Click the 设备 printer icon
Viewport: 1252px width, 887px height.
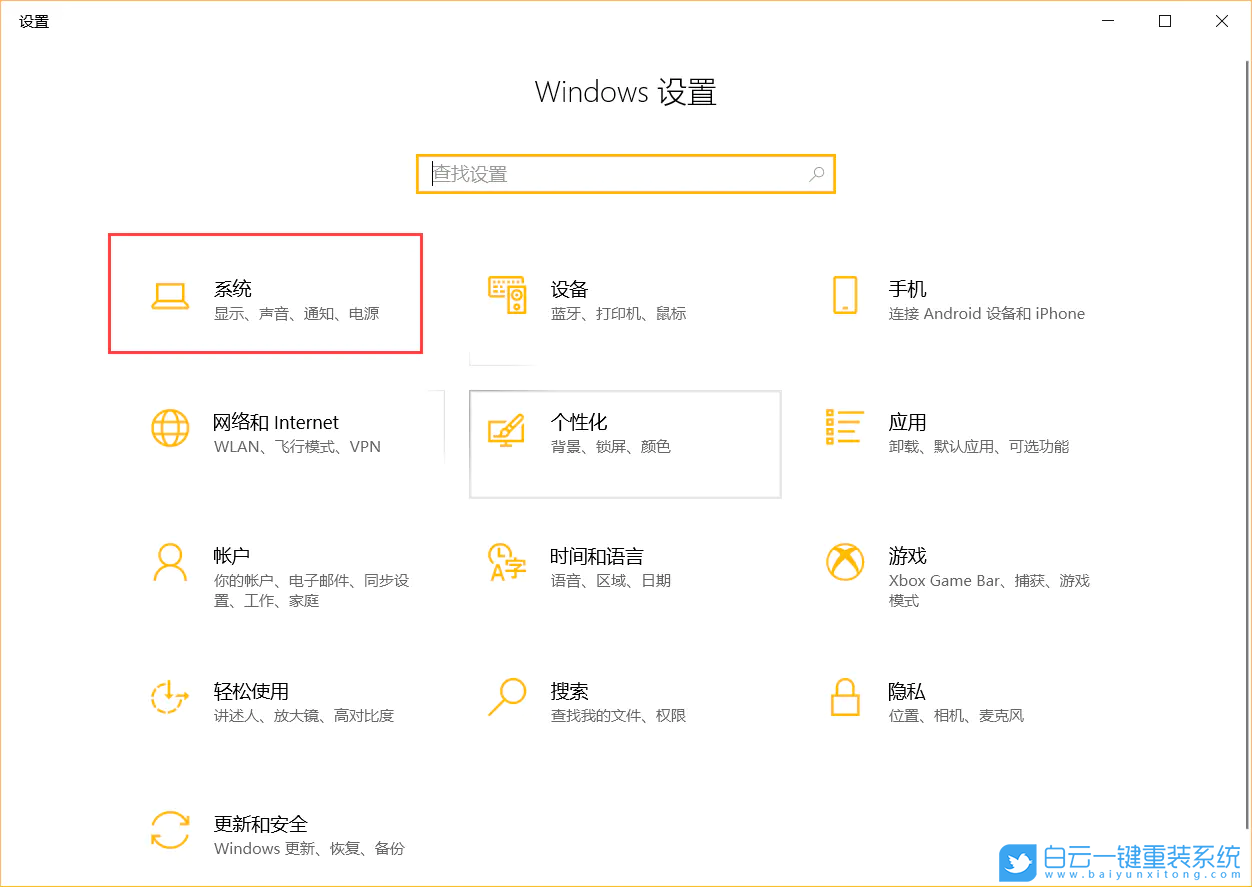507,294
